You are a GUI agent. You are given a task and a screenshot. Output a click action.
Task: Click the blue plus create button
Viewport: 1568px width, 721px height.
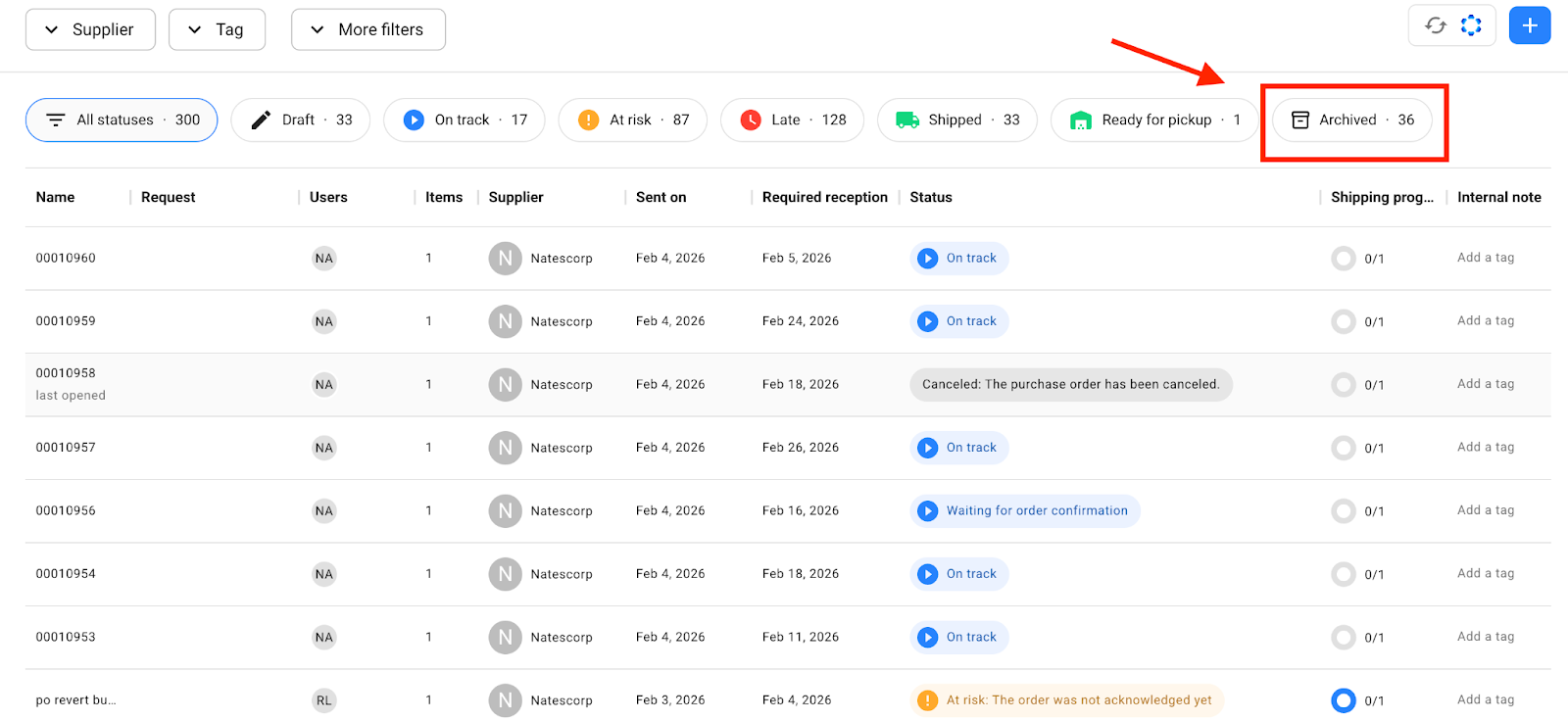1529,25
